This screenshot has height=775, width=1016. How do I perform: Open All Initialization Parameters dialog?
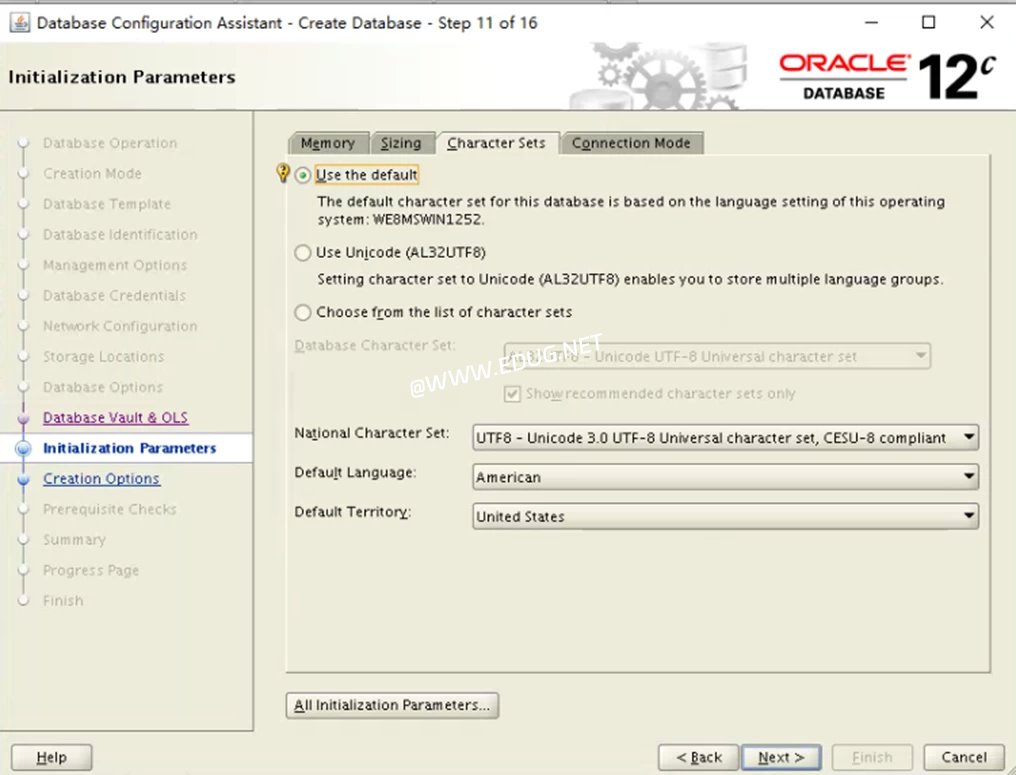[392, 705]
